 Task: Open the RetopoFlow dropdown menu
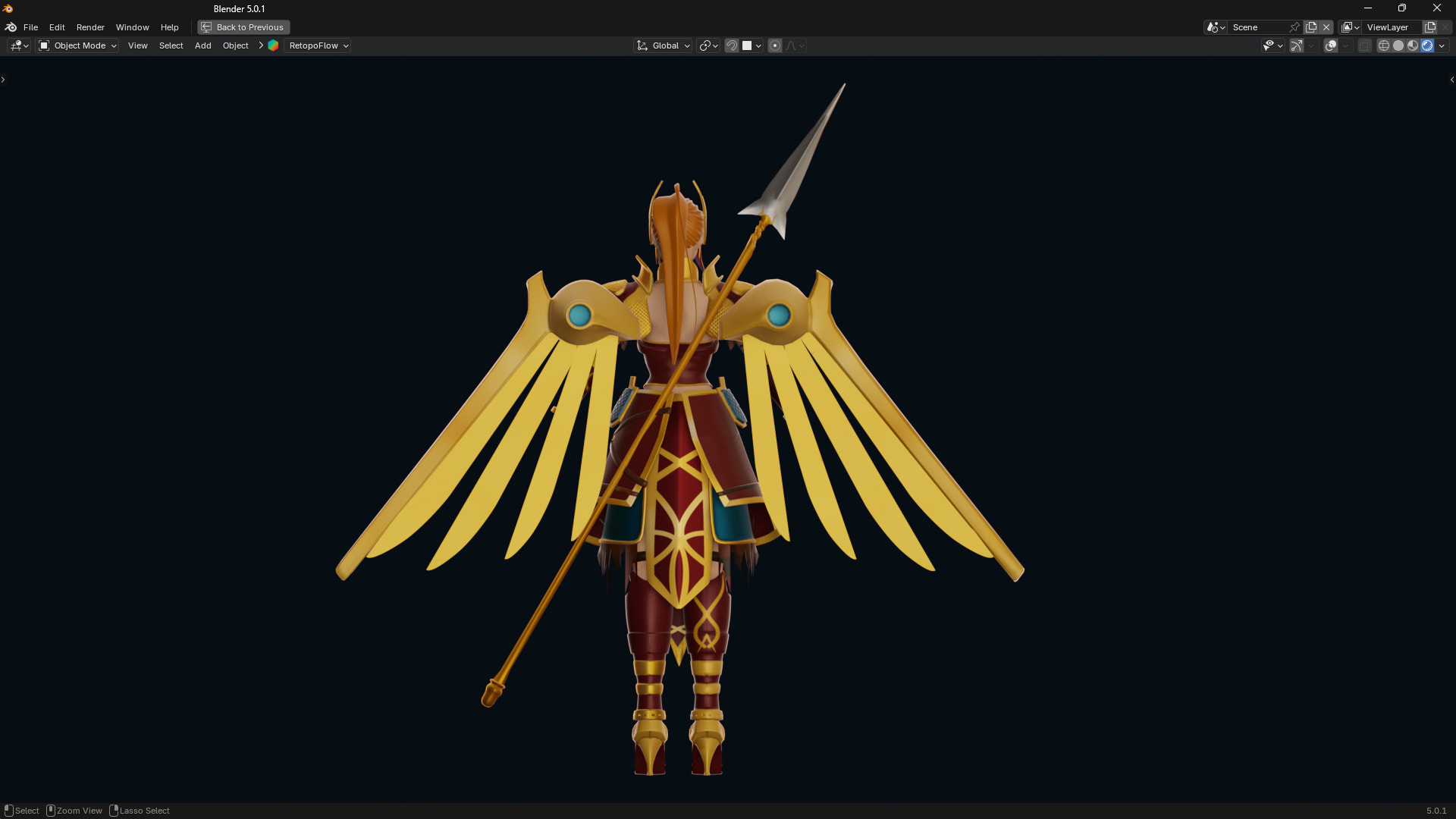[318, 45]
